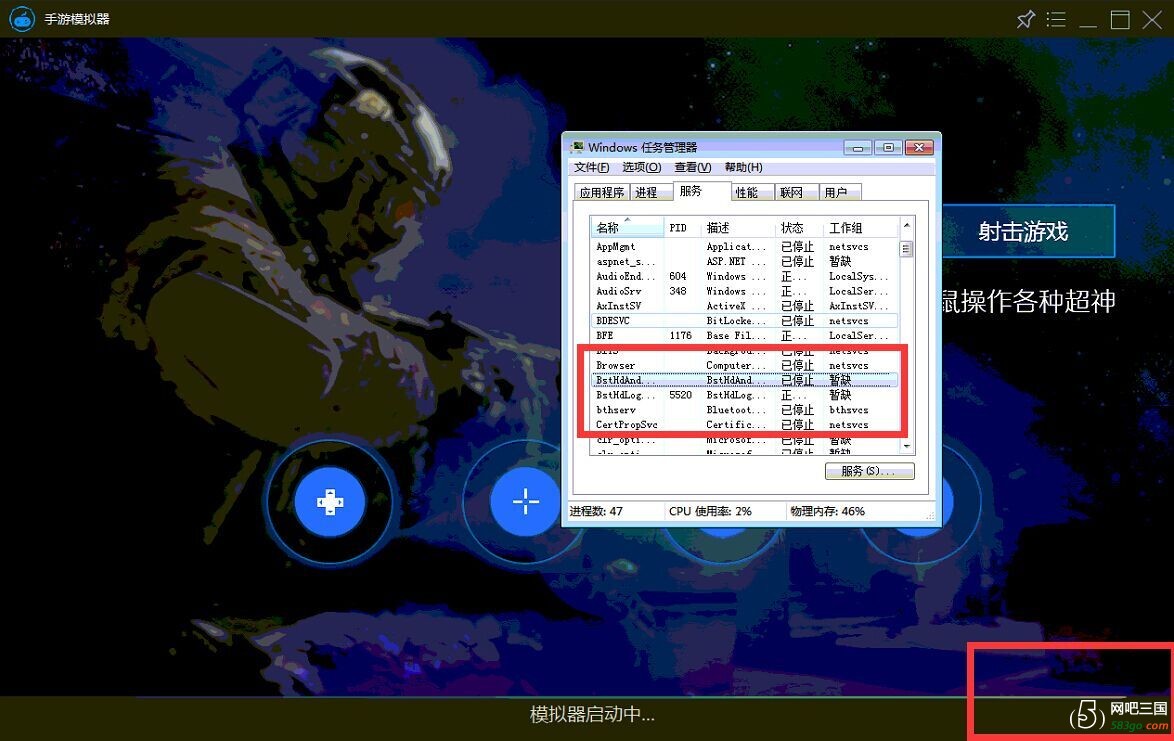This screenshot has height=741, width=1174.
Task: Sort services by 工作组 column header
Action: (861, 228)
